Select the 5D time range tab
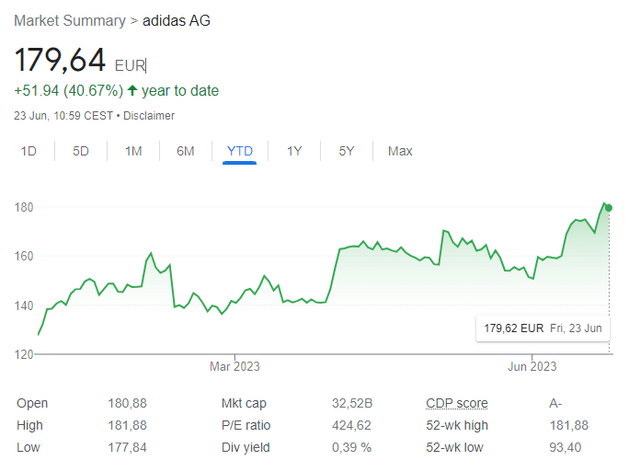 pos(81,151)
